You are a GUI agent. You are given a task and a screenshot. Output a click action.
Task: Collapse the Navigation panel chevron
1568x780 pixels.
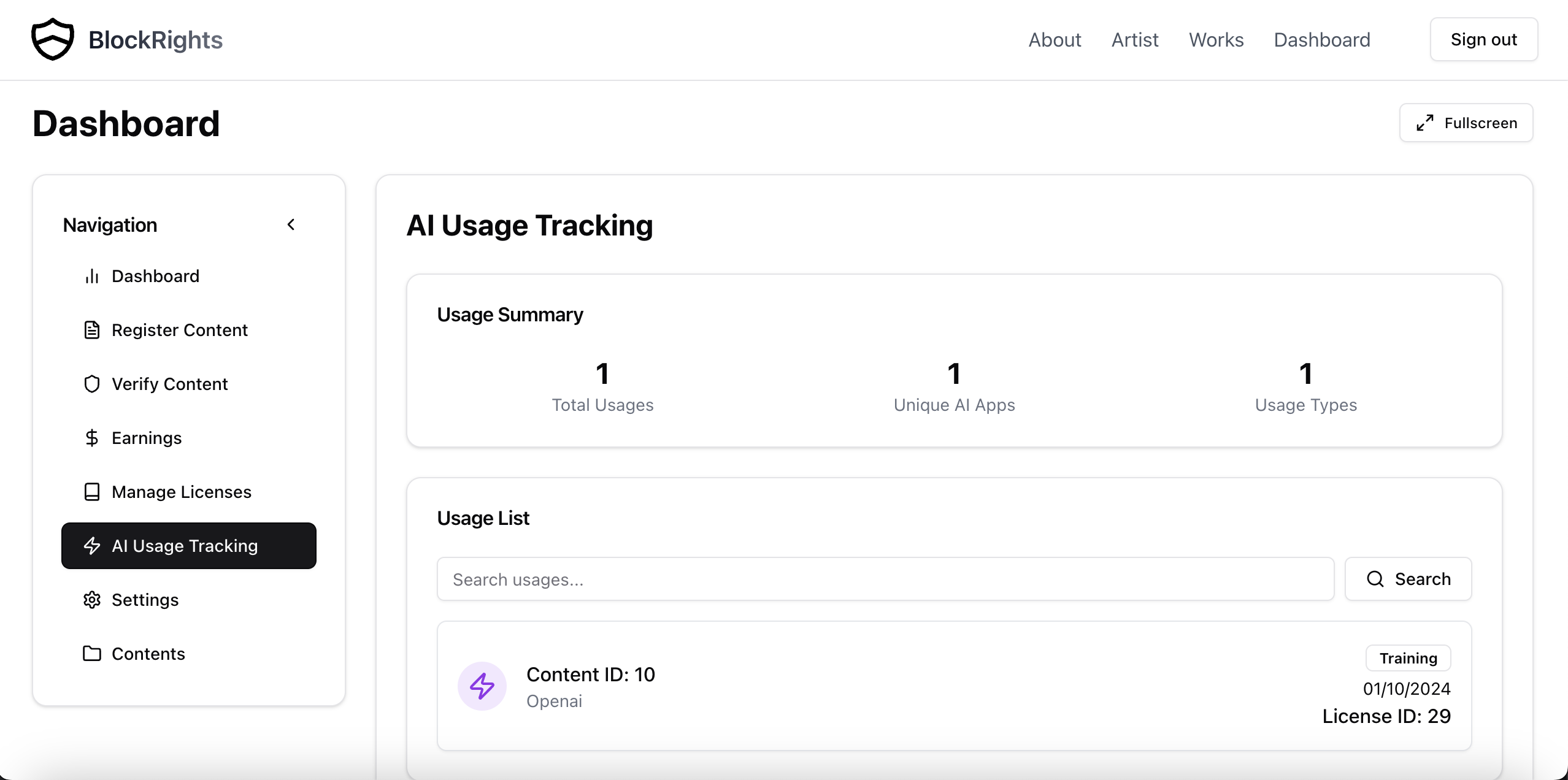click(291, 225)
